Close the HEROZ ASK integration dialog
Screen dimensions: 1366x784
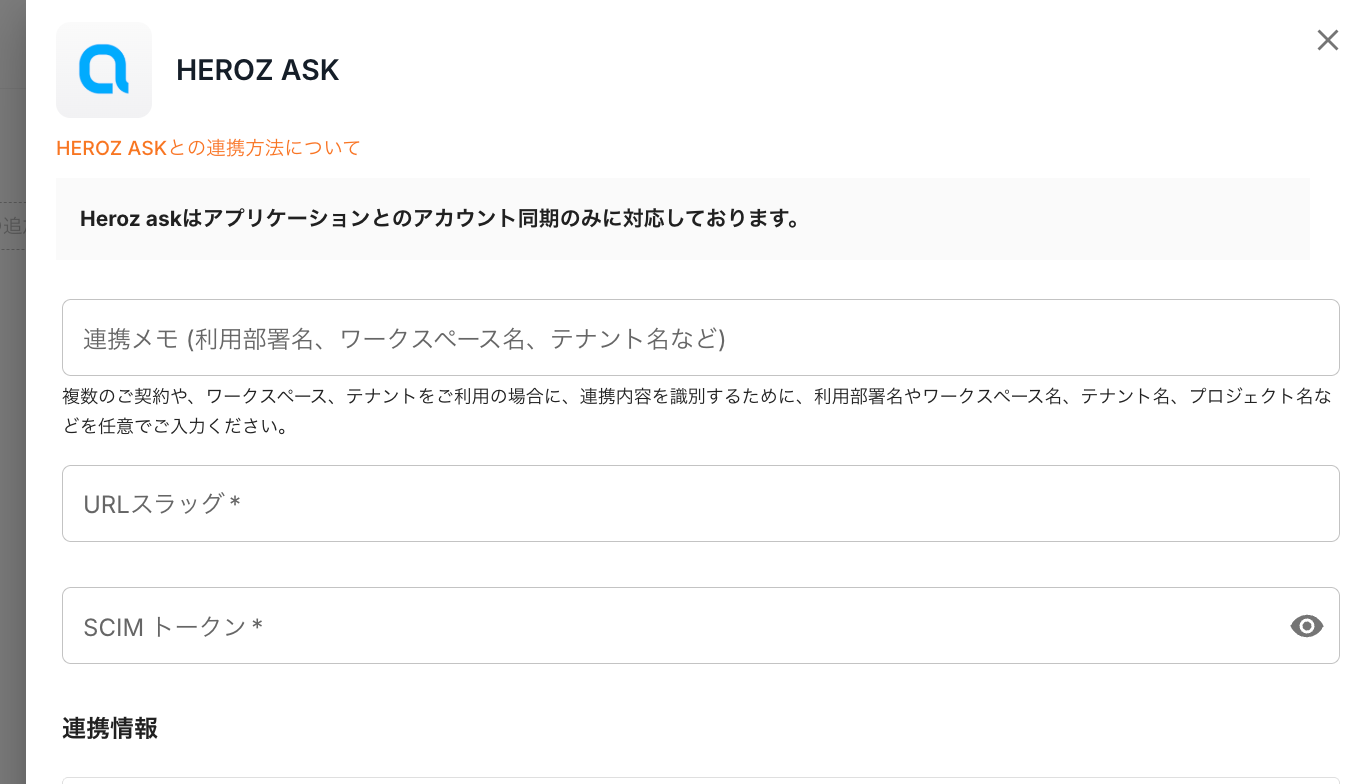tap(1327, 40)
